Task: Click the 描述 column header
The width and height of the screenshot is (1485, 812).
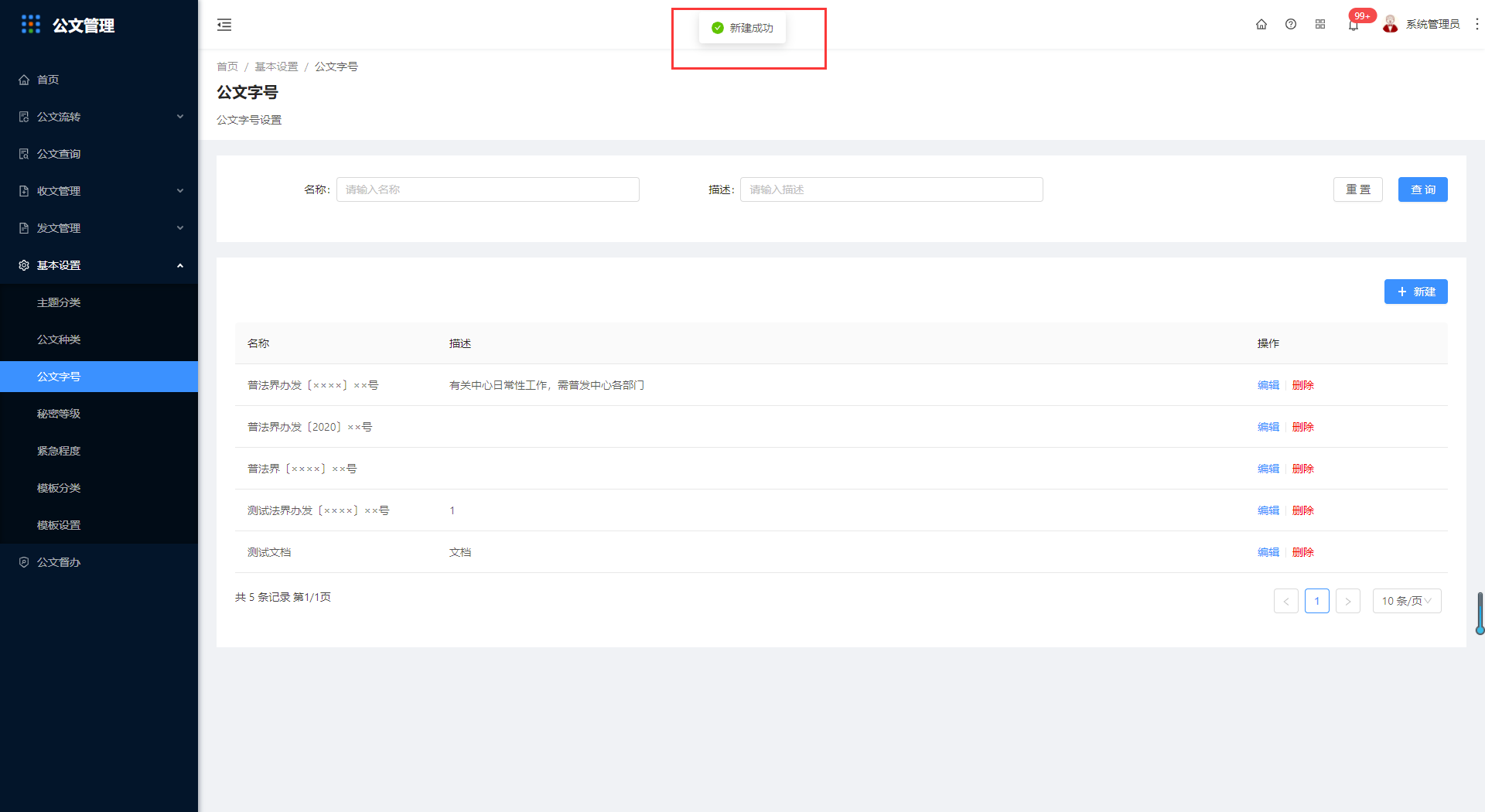Action: [460, 343]
